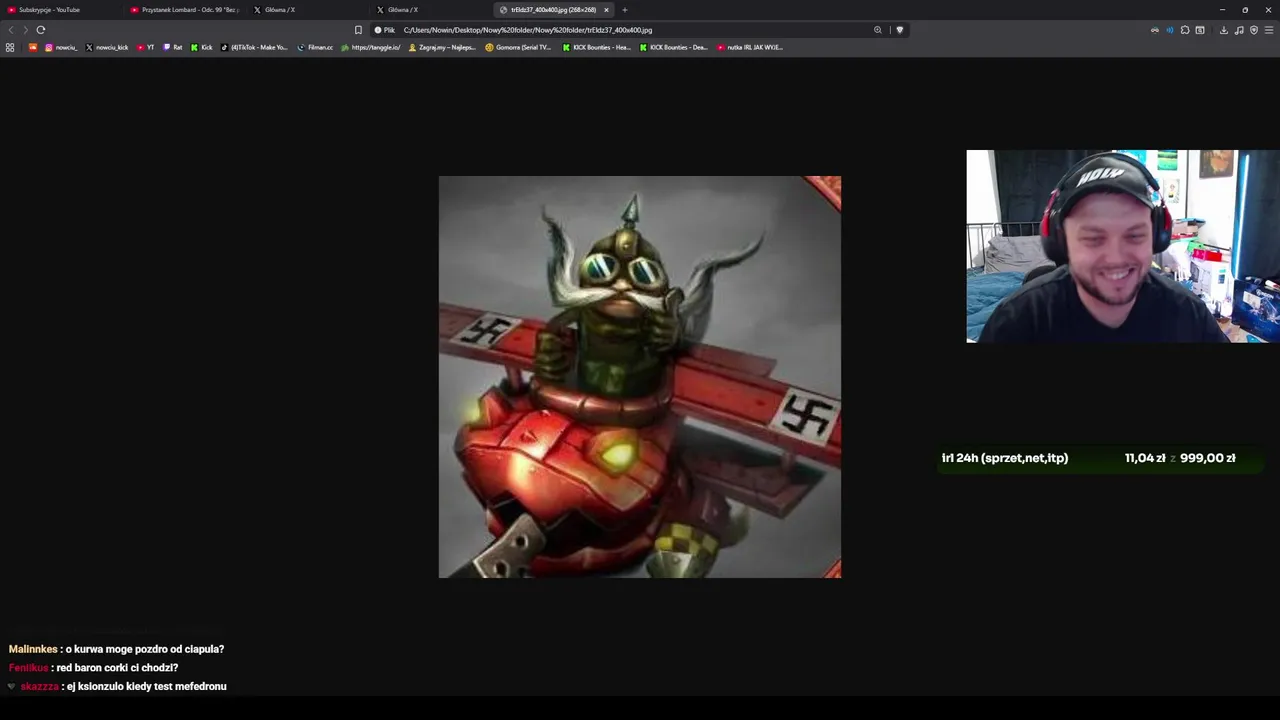Image resolution: width=1280 pixels, height=720 pixels.
Task: Click the Plik site info indicator
Action: point(385,30)
